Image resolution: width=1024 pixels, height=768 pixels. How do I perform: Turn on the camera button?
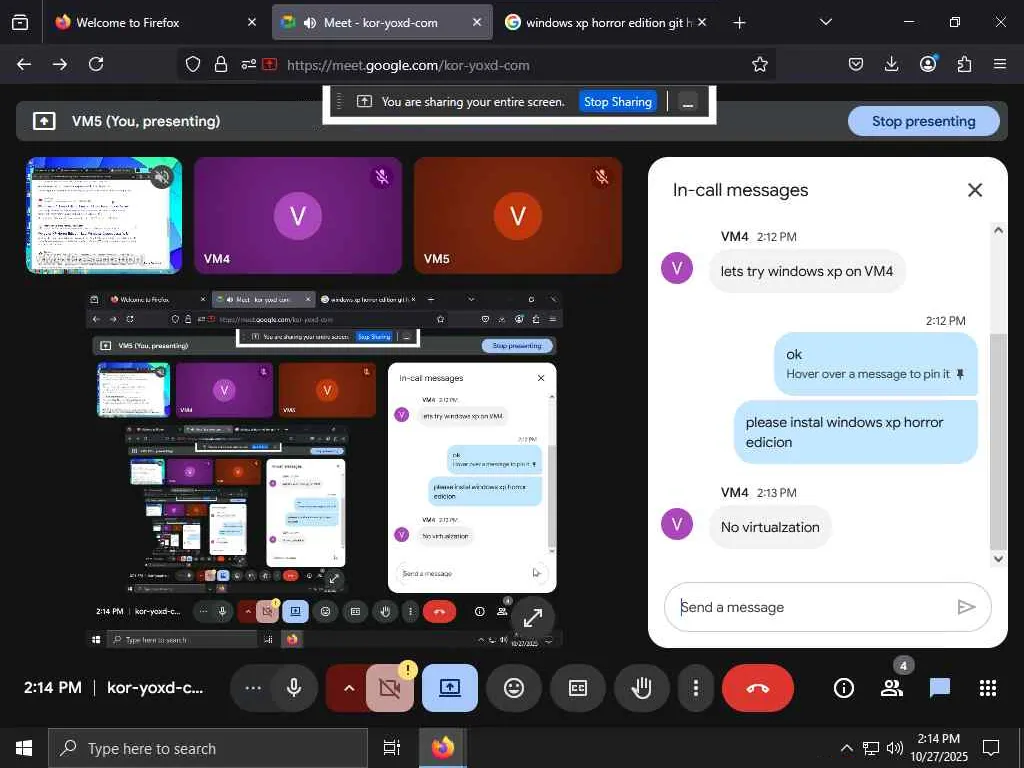tap(389, 688)
